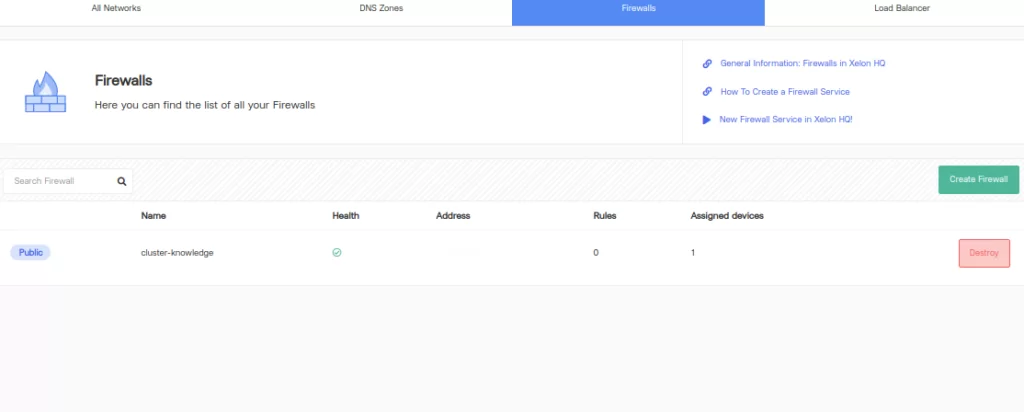Click the Rules column header
Viewport: 1024px width, 412px height.
(x=605, y=215)
